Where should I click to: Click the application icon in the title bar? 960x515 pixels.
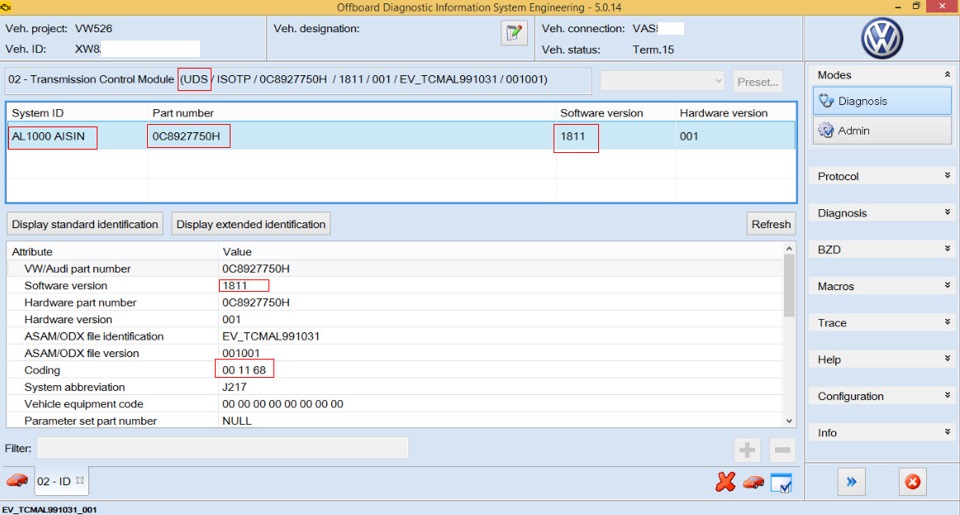pyautogui.click(x=6, y=7)
